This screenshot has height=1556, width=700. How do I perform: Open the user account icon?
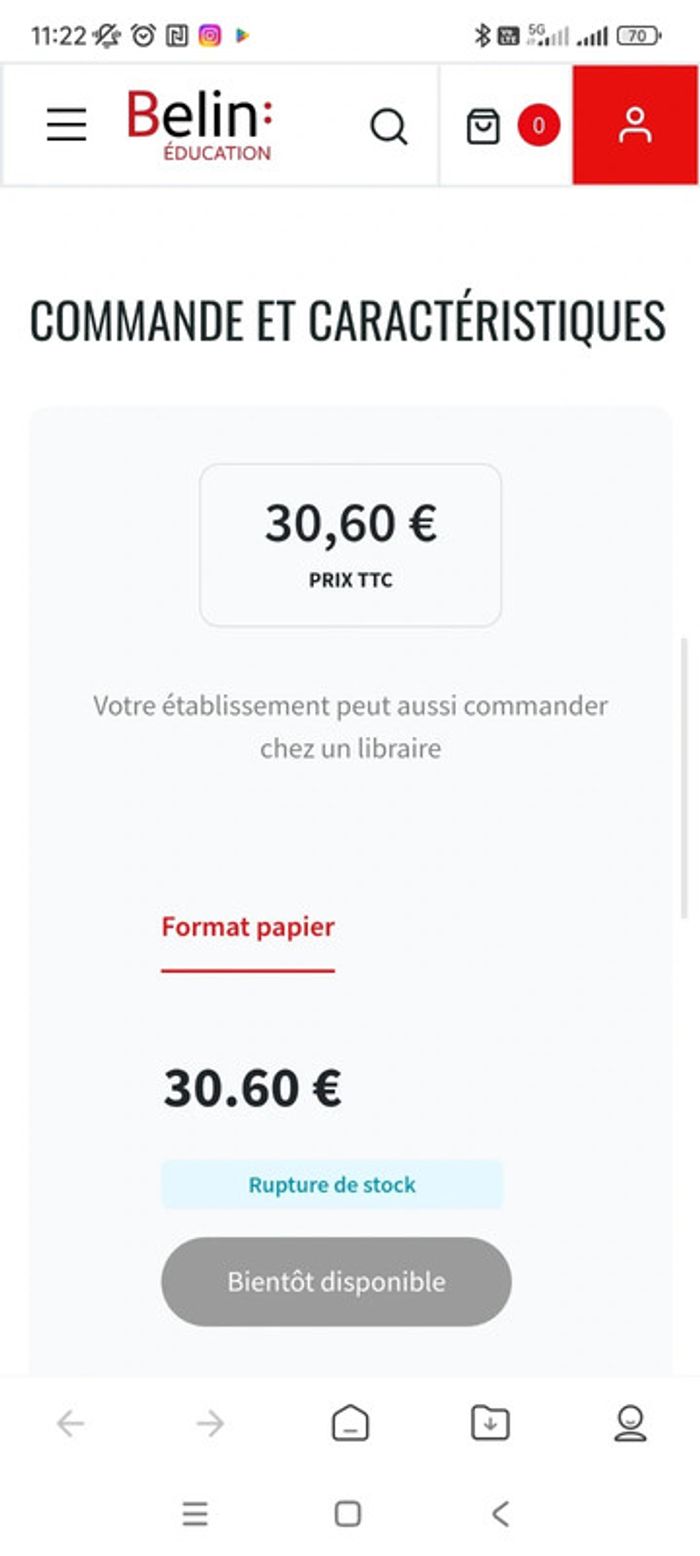point(634,125)
